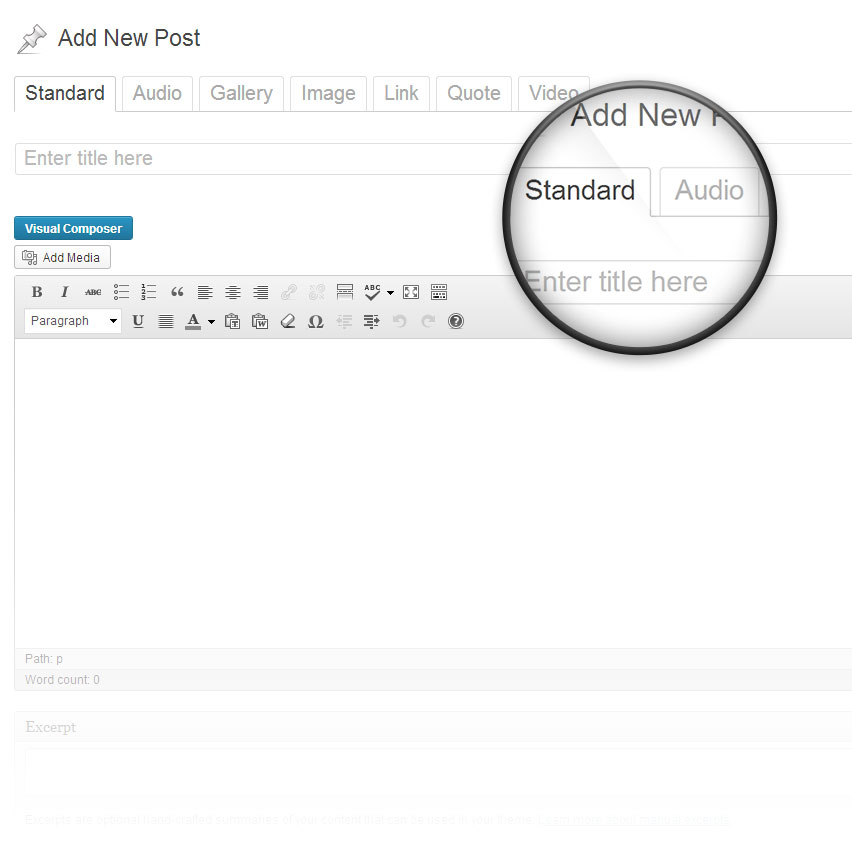Image resolution: width=852 pixels, height=852 pixels.
Task: Apply italic formatting
Action: pyautogui.click(x=65, y=292)
